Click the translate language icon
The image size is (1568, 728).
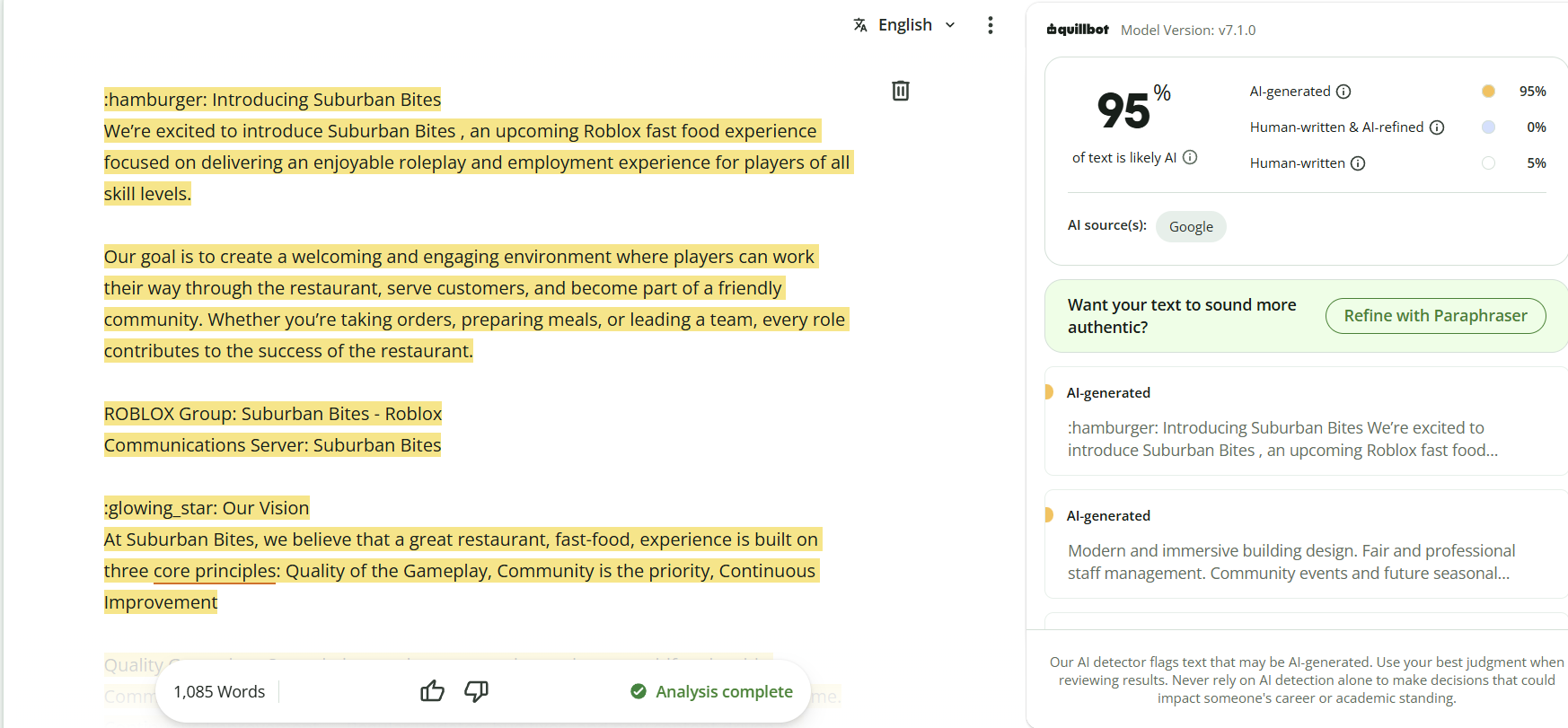tap(860, 25)
